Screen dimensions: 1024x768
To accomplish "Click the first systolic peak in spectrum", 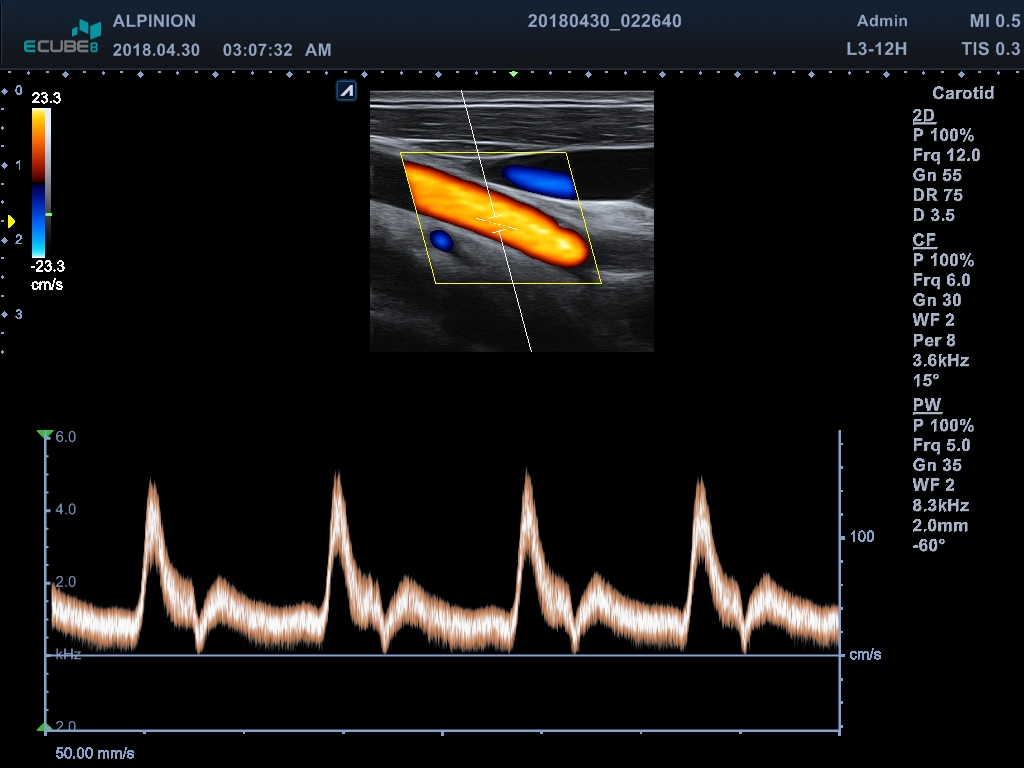I will tap(152, 487).
